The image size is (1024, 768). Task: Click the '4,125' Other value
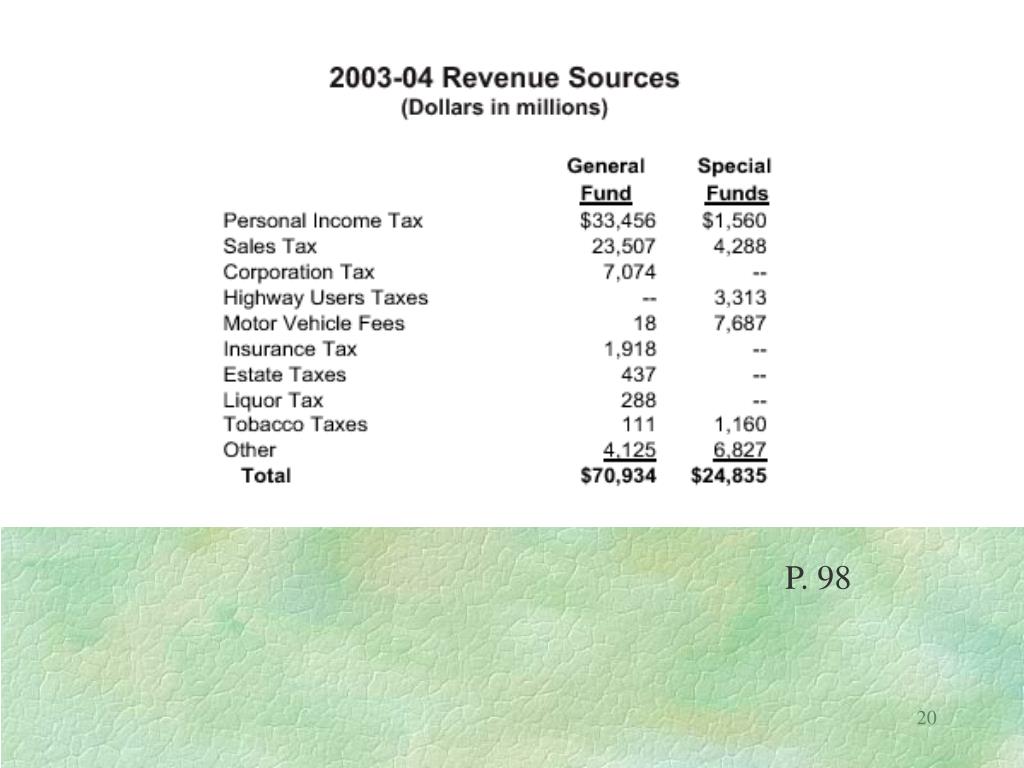click(630, 450)
